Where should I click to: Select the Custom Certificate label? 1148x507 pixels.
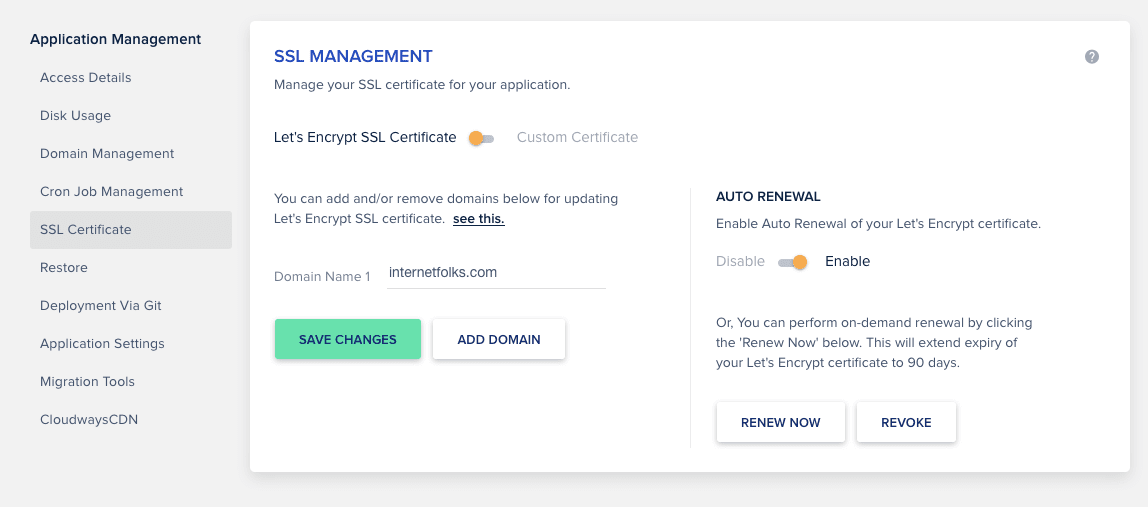click(578, 137)
